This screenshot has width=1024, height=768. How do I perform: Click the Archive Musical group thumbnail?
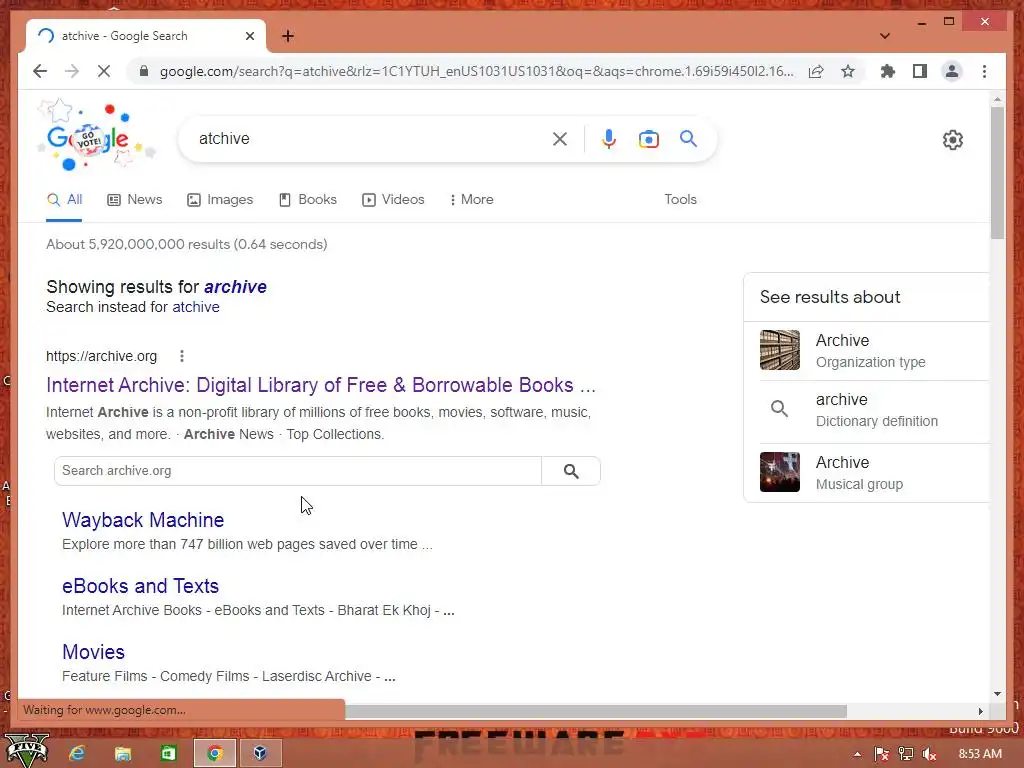[780, 472]
